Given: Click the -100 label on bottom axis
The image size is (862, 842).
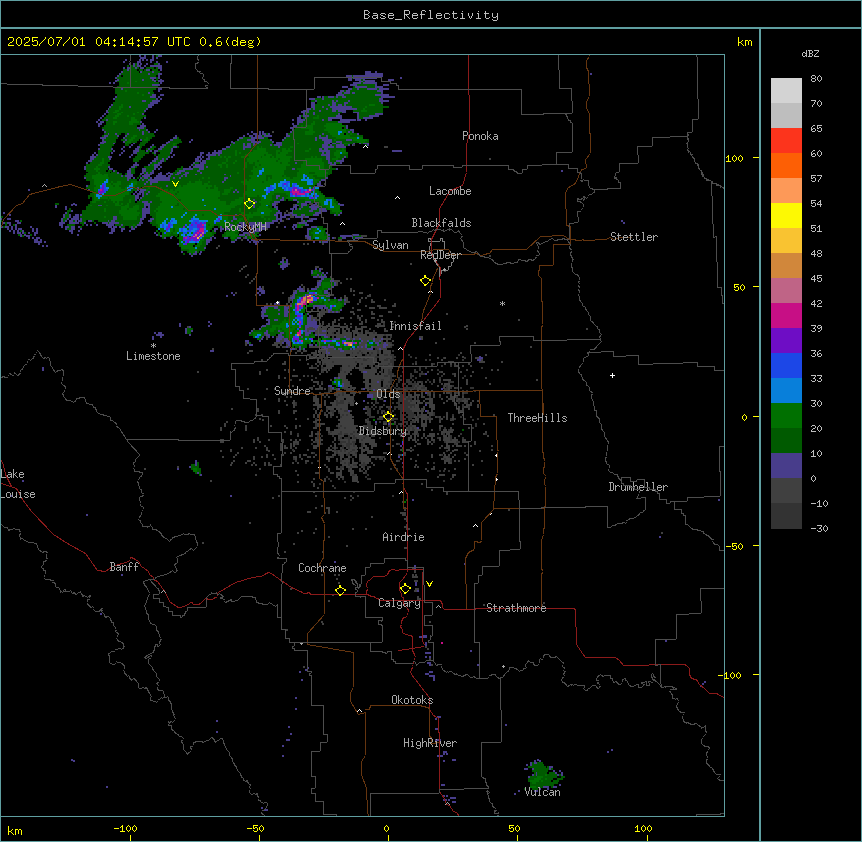Looking at the screenshot, I should coord(125,828).
